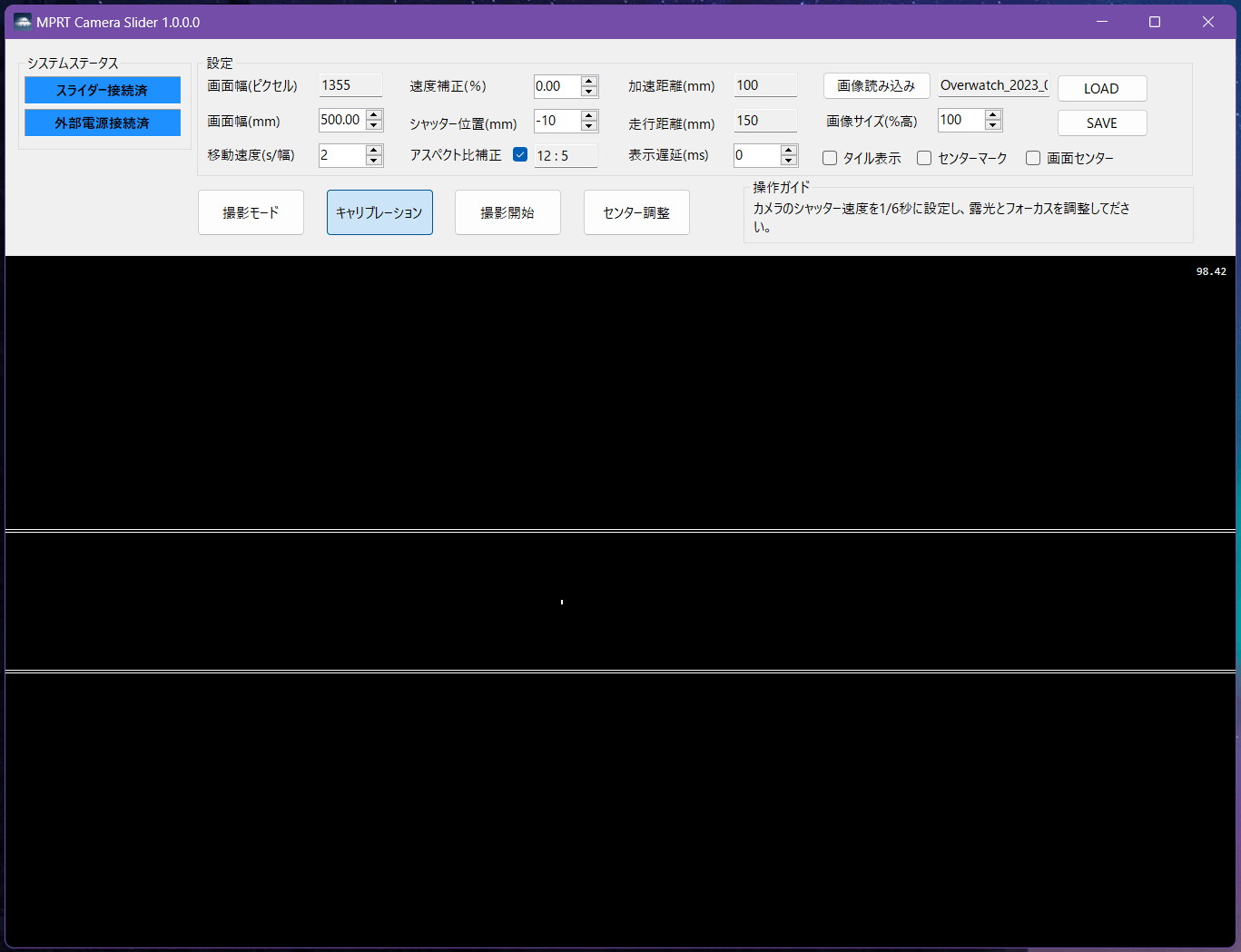This screenshot has width=1241, height=952.
Task: Click the 表示遅延(ms) input field
Action: [x=756, y=155]
